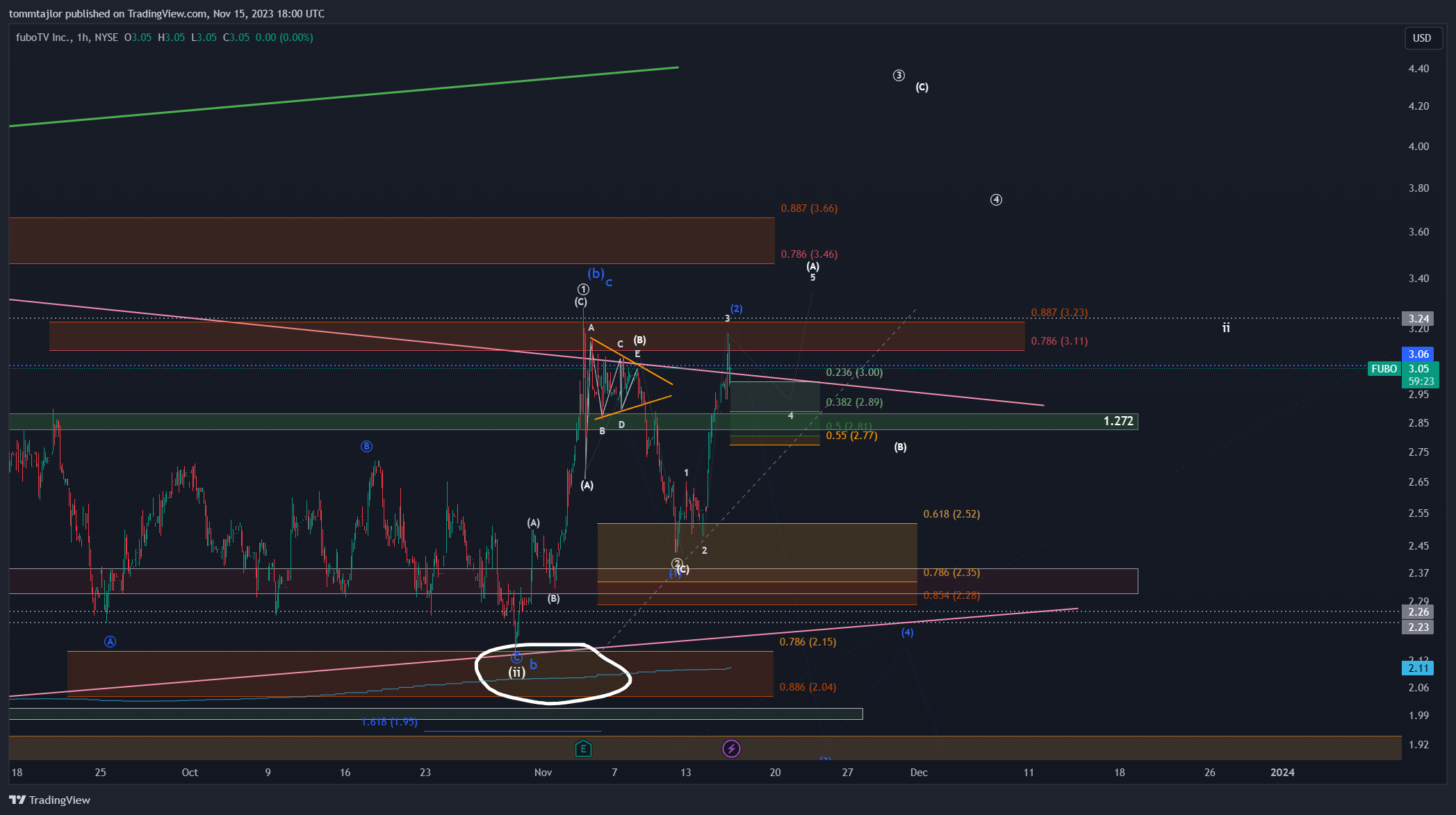The height and width of the screenshot is (815, 1456).
Task: Select Fib label 0.854 (2.28)
Action: click(x=951, y=595)
